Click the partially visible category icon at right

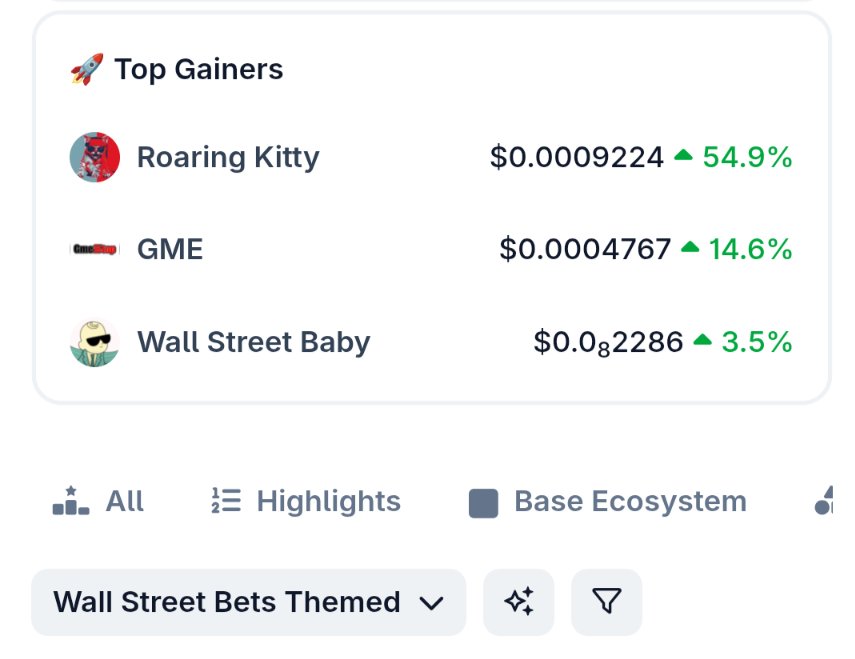(x=823, y=500)
